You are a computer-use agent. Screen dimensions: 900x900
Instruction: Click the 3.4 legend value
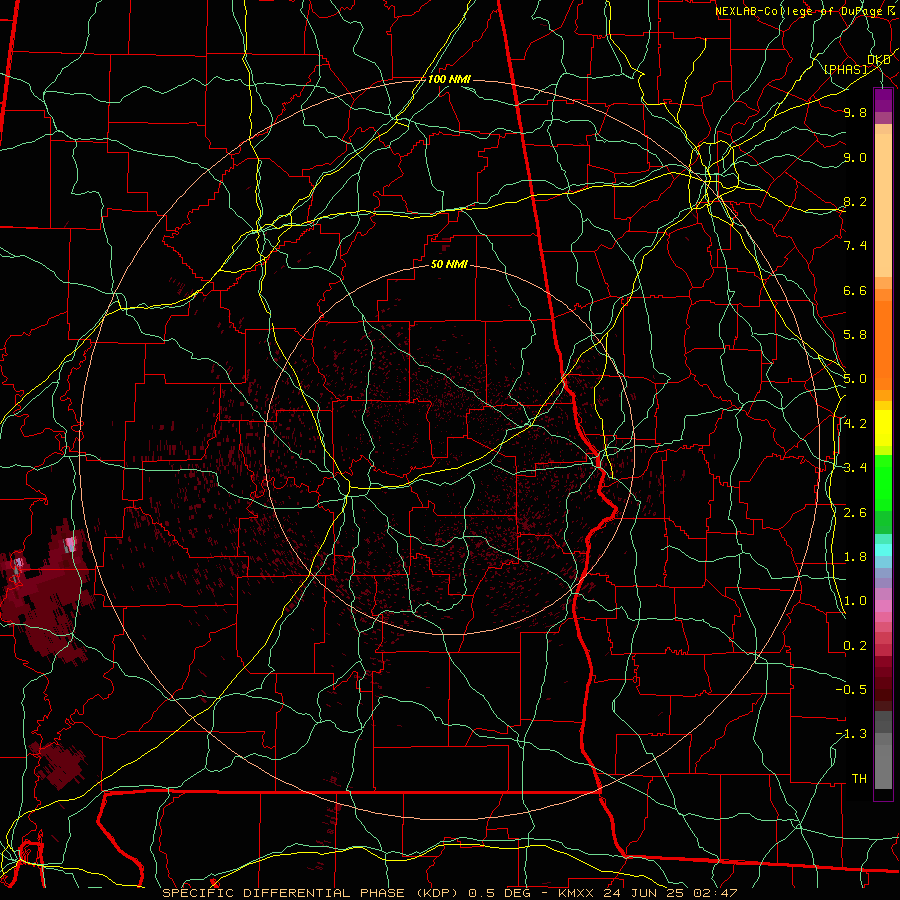[x=855, y=468]
